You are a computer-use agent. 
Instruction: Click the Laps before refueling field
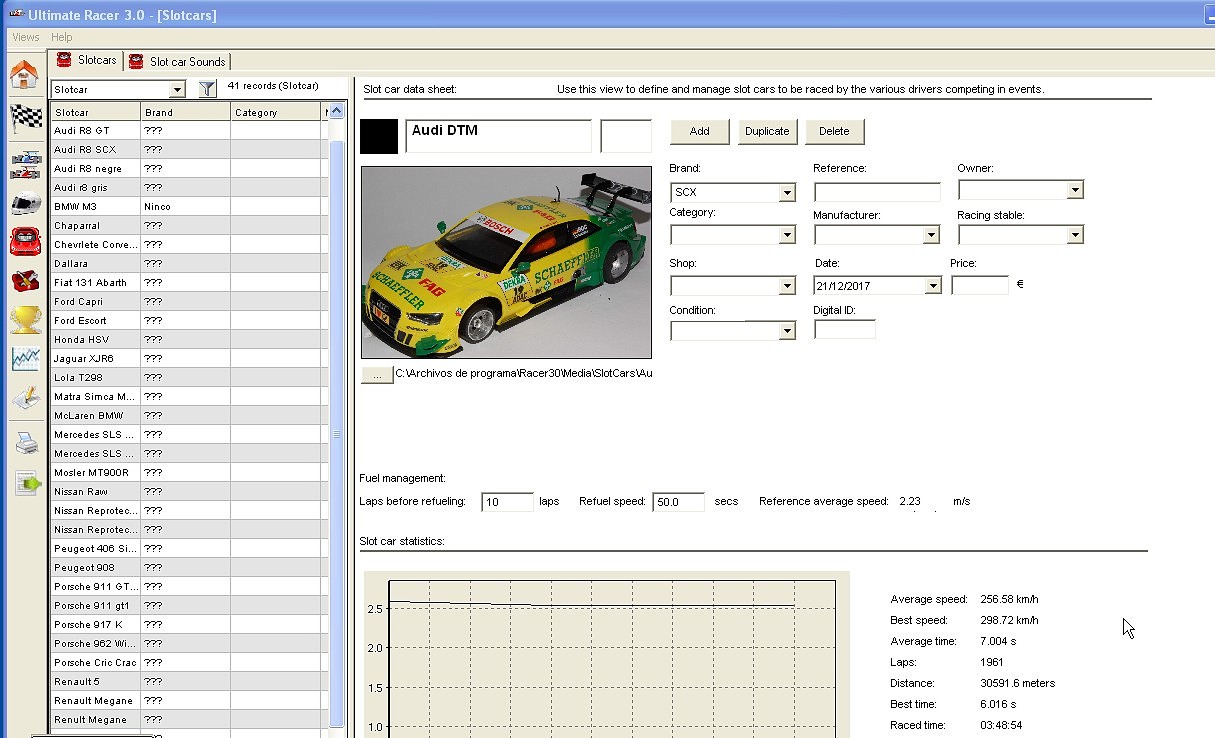point(507,502)
